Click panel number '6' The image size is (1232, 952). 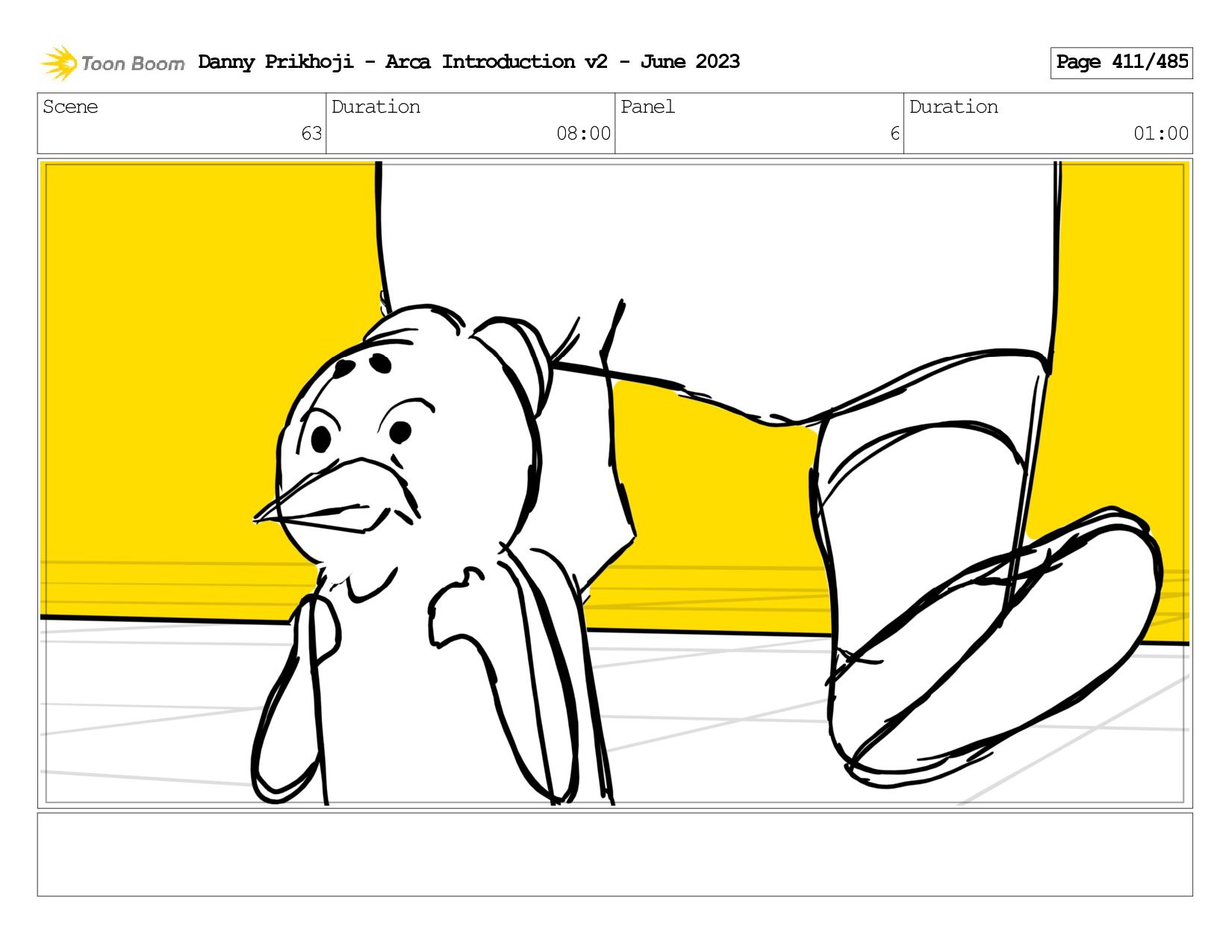point(895,134)
